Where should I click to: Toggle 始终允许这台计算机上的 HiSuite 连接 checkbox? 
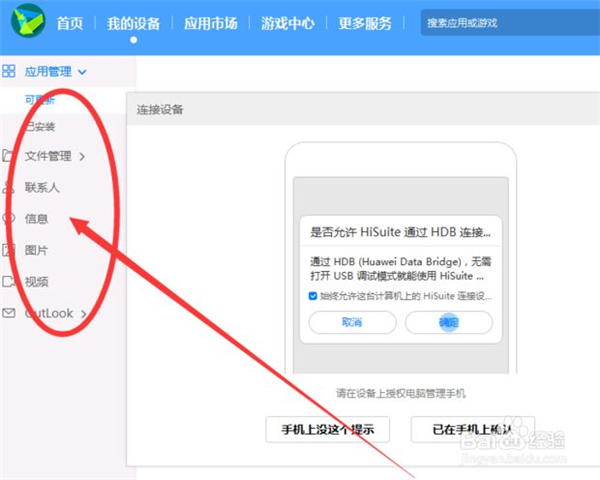(x=313, y=296)
